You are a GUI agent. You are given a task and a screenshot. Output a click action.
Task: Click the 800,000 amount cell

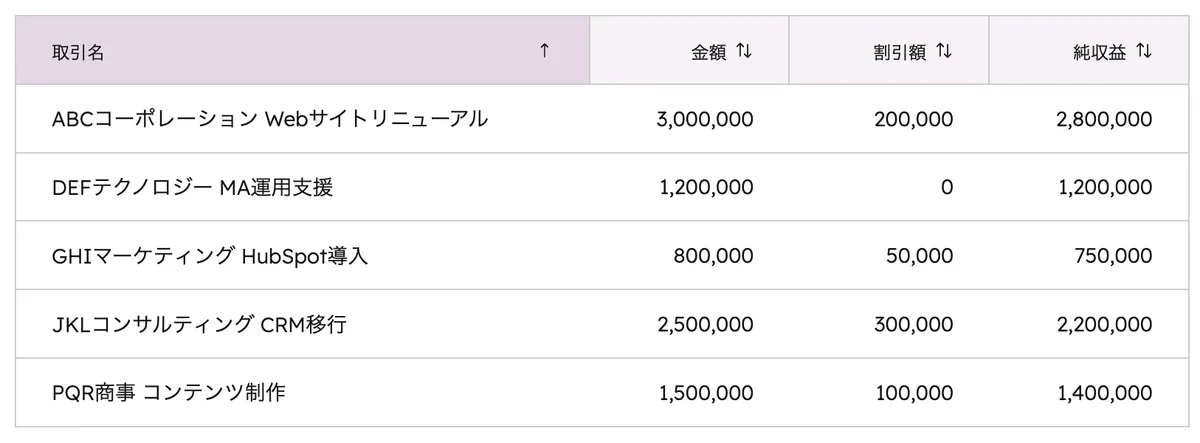click(713, 256)
